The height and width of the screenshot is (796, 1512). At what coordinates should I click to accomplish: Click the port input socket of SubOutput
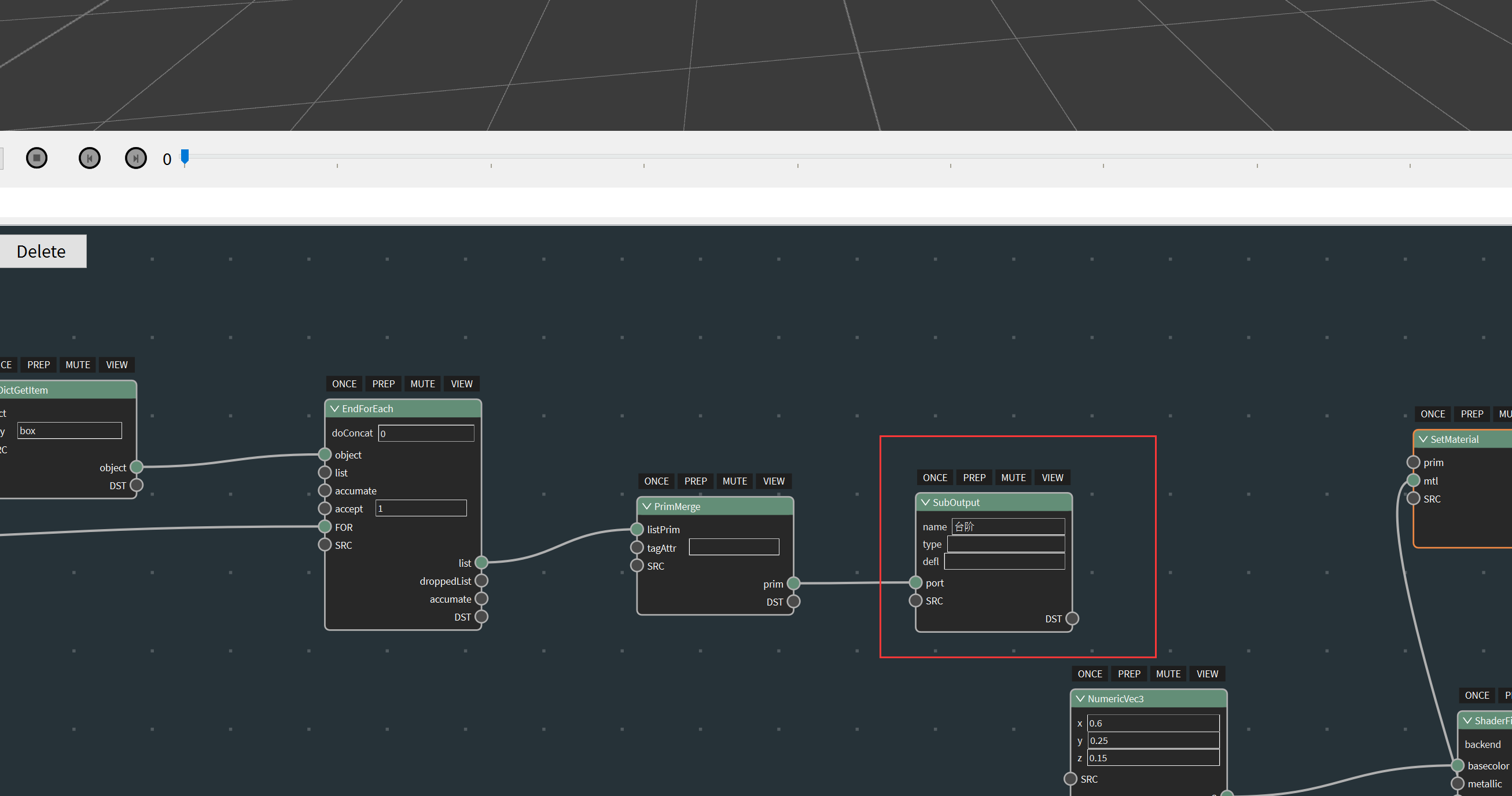(915, 582)
